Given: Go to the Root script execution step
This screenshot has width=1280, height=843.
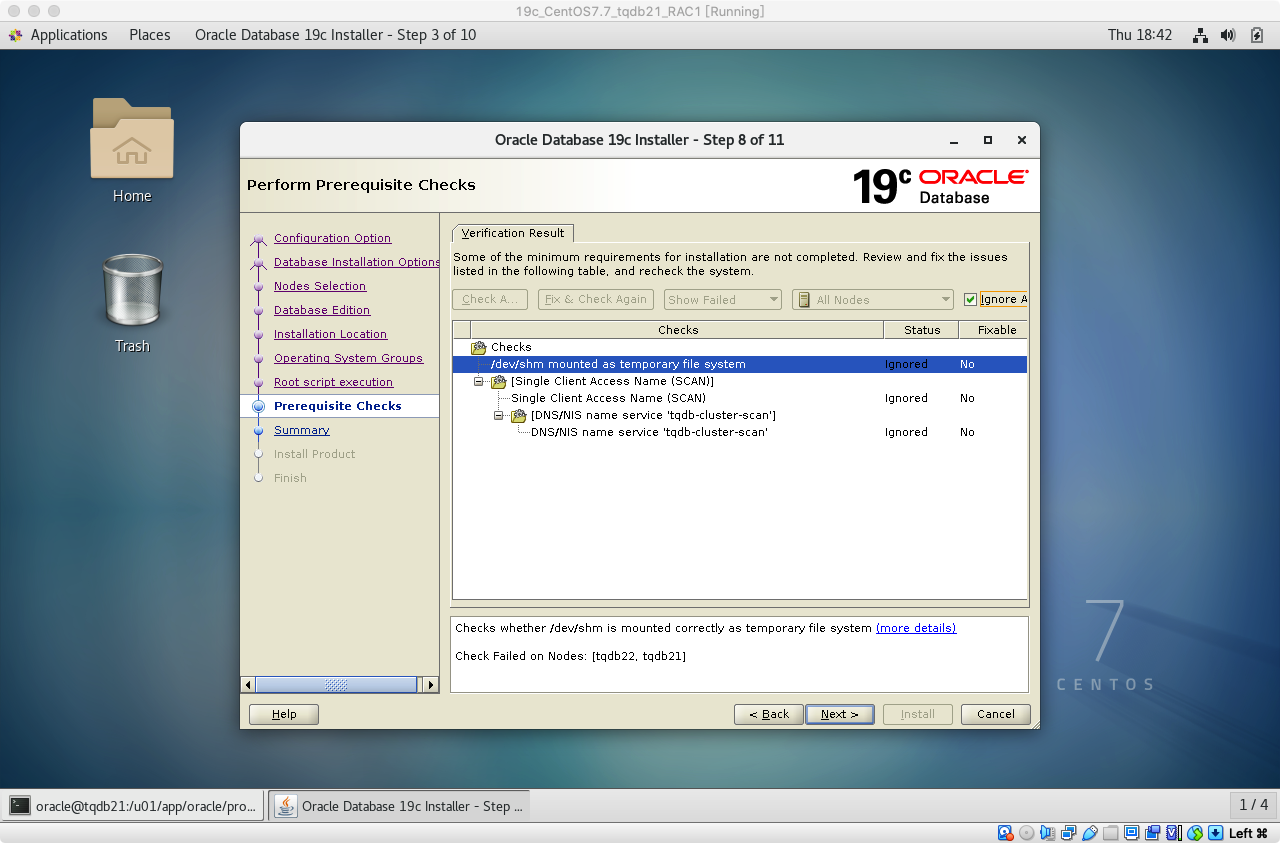Looking at the screenshot, I should (333, 382).
